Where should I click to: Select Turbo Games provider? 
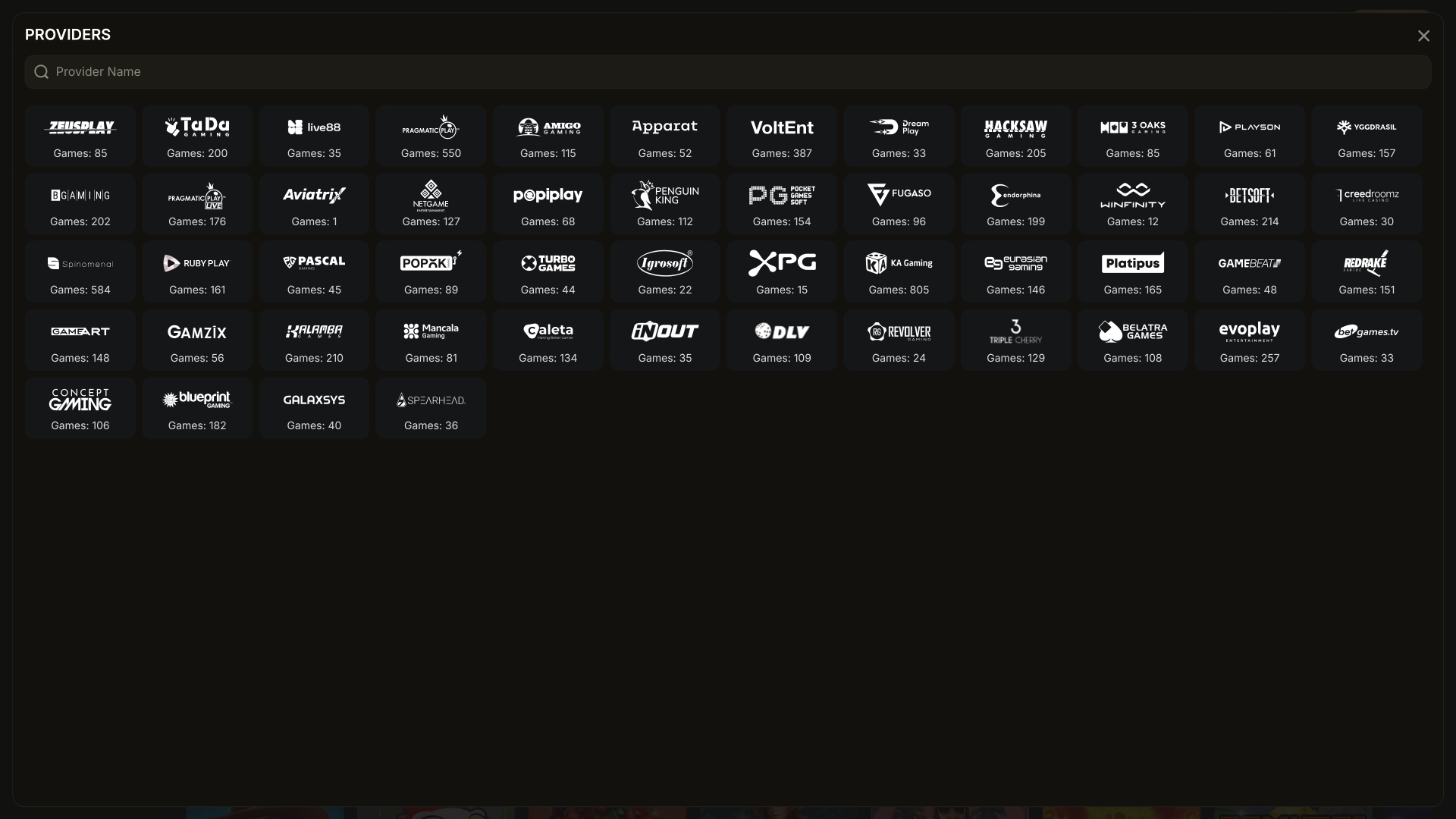click(x=548, y=272)
